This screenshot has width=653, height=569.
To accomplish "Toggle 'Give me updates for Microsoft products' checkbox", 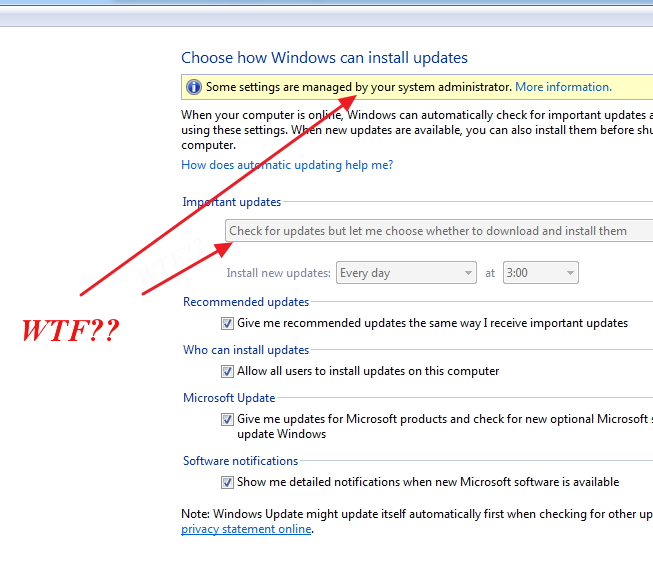I will (x=228, y=419).
